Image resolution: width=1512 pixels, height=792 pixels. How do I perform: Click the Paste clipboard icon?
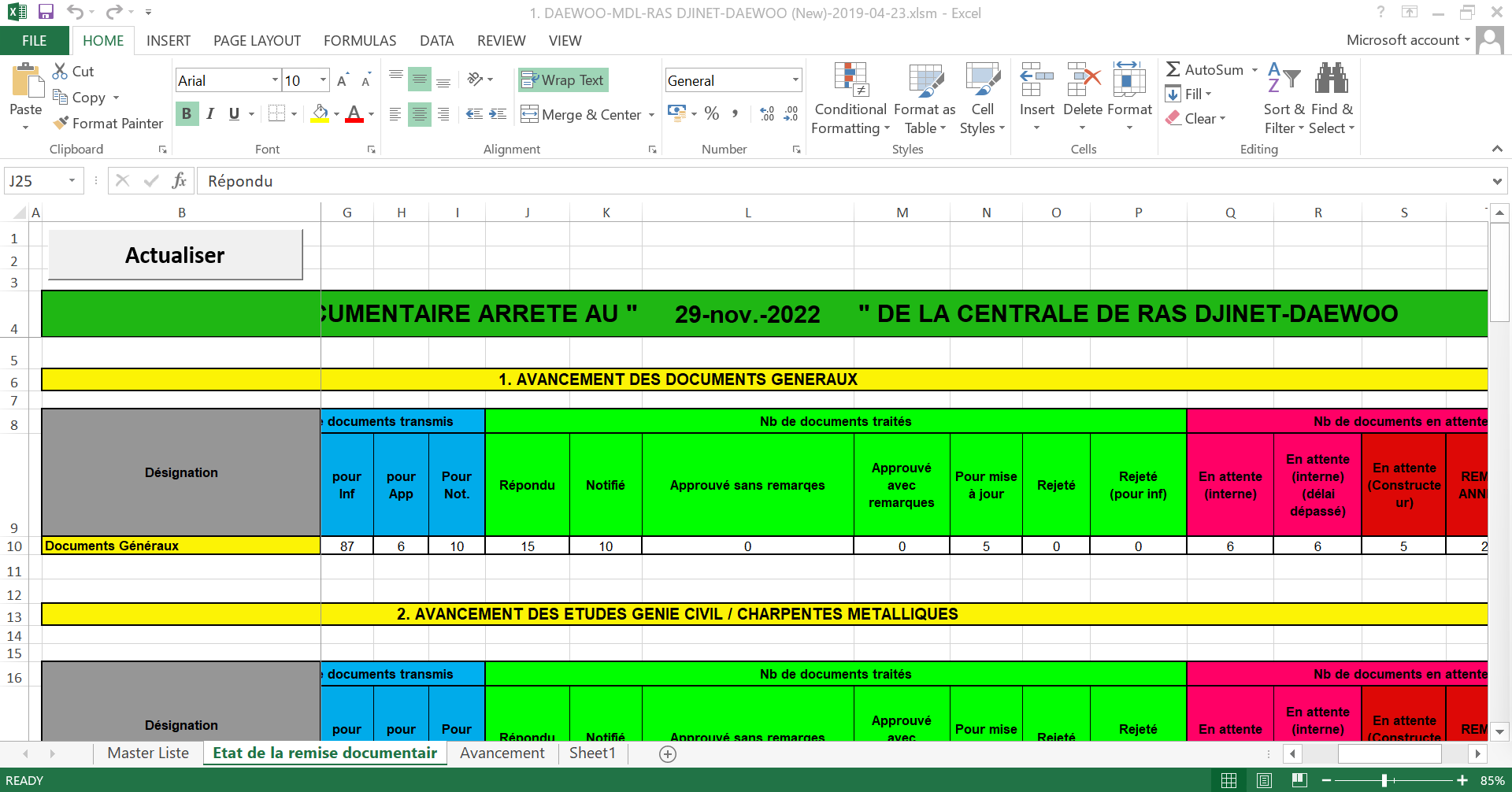pyautogui.click(x=26, y=81)
